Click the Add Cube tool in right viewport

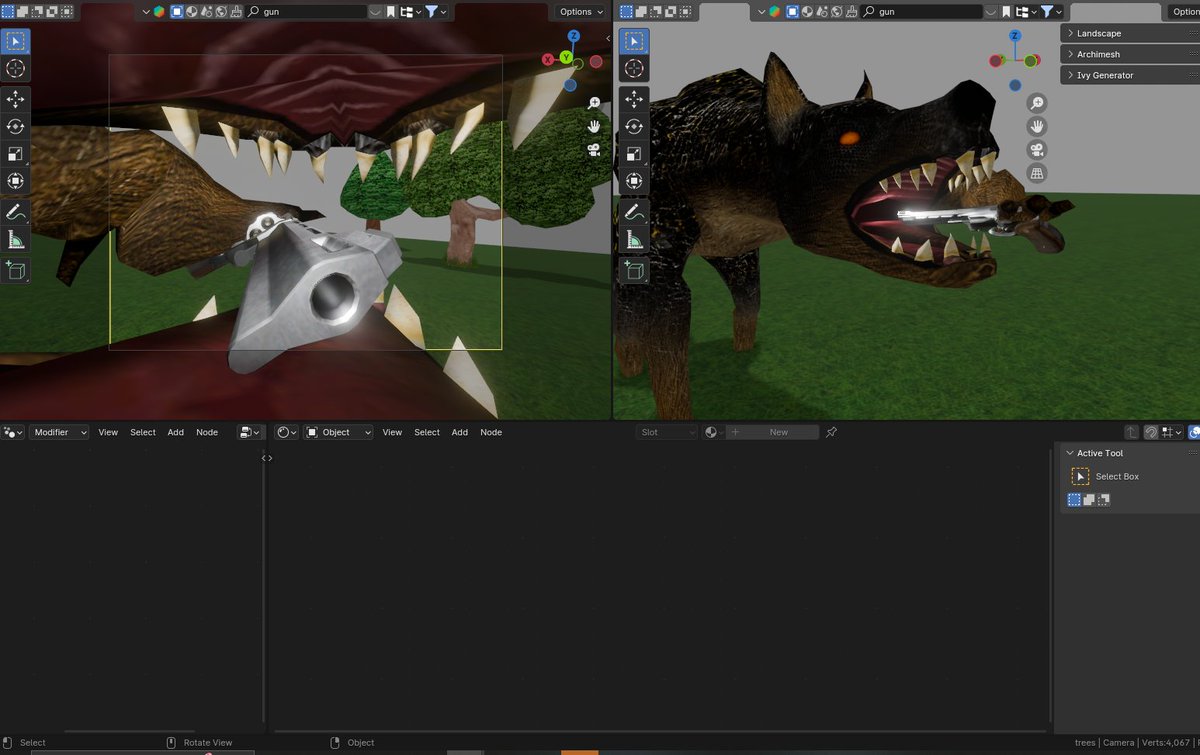tap(633, 270)
